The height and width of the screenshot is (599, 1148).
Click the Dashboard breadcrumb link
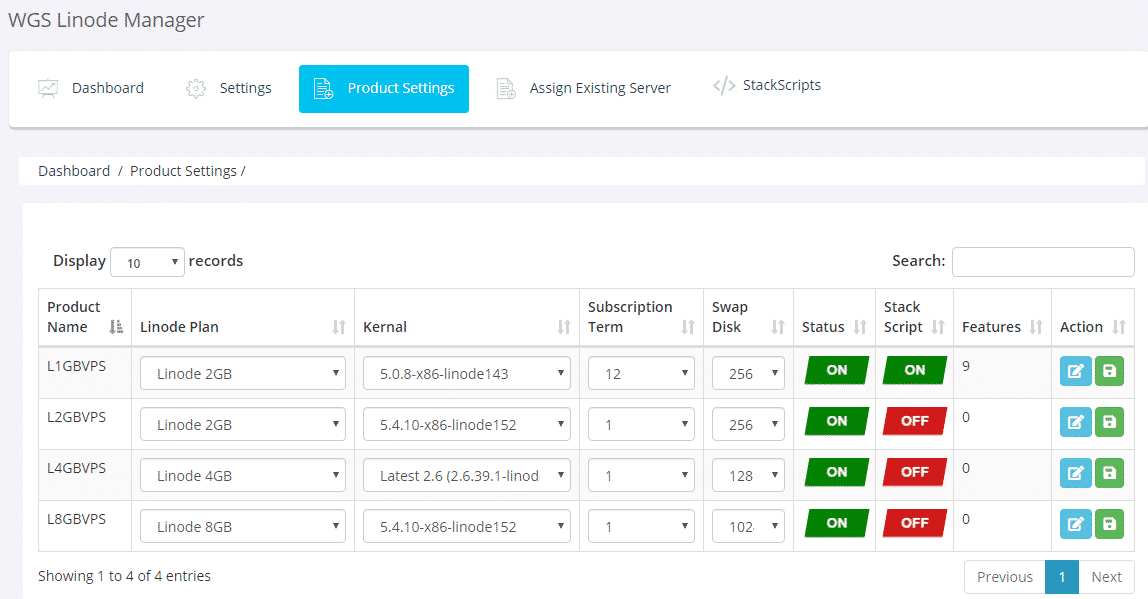[74, 171]
